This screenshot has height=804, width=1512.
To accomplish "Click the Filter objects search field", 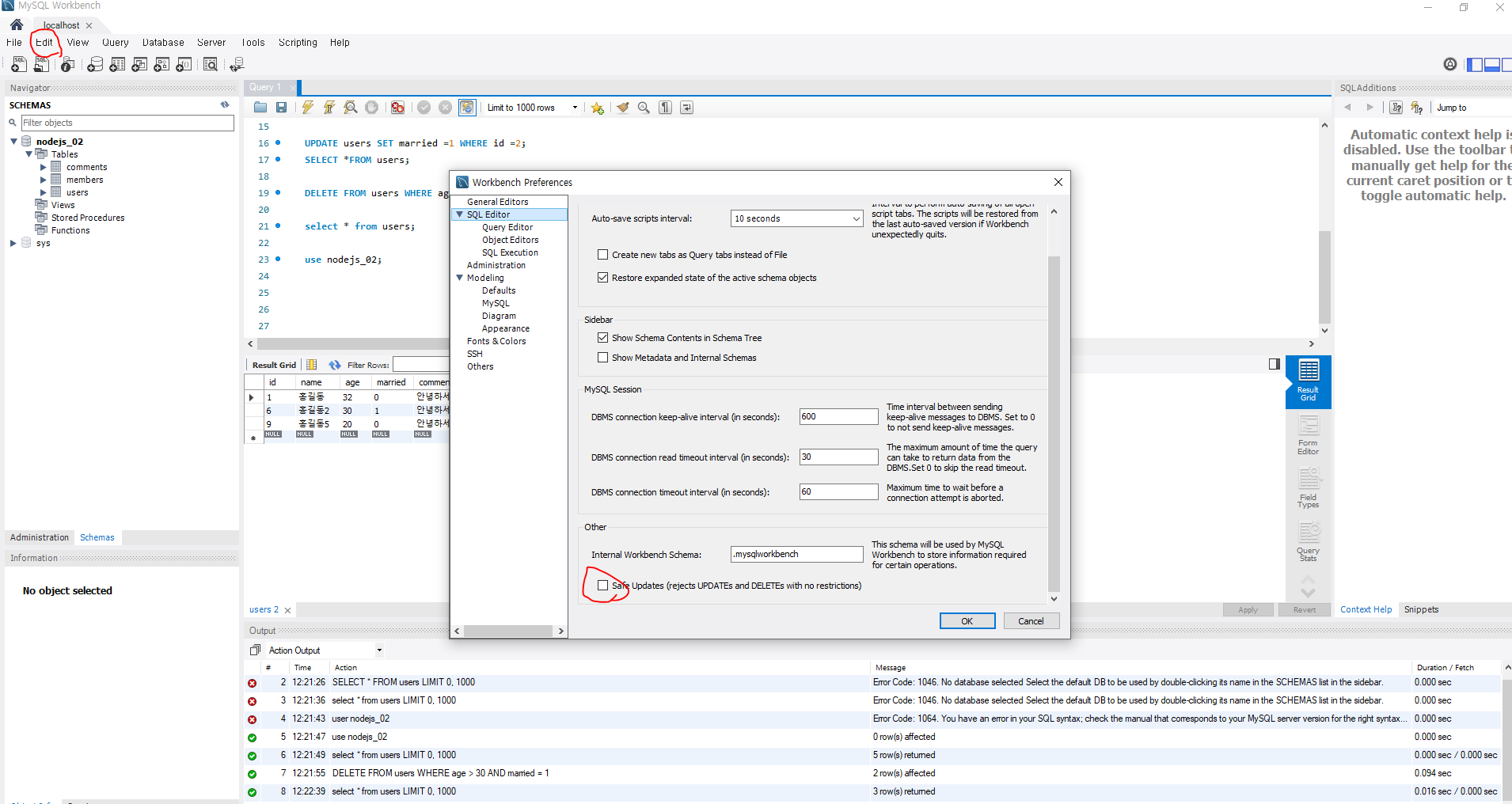I will point(127,123).
